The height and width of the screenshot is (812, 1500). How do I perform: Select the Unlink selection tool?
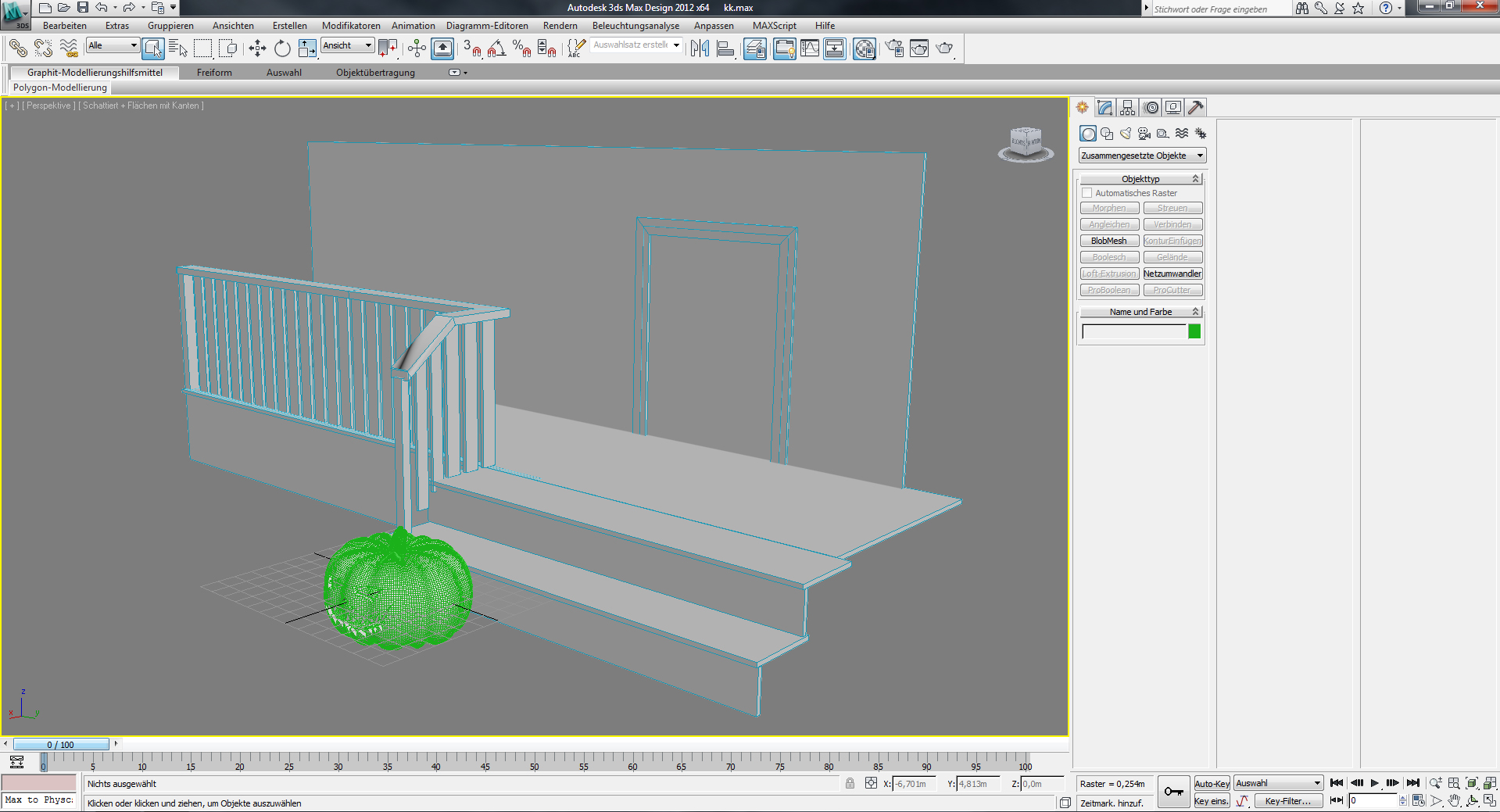43,48
